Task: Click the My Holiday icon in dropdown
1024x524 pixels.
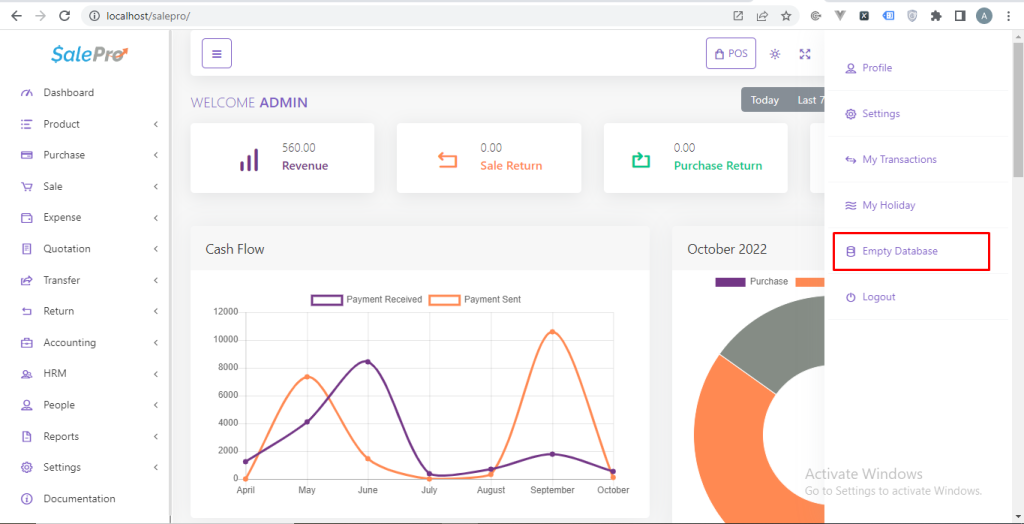Action: [851, 205]
